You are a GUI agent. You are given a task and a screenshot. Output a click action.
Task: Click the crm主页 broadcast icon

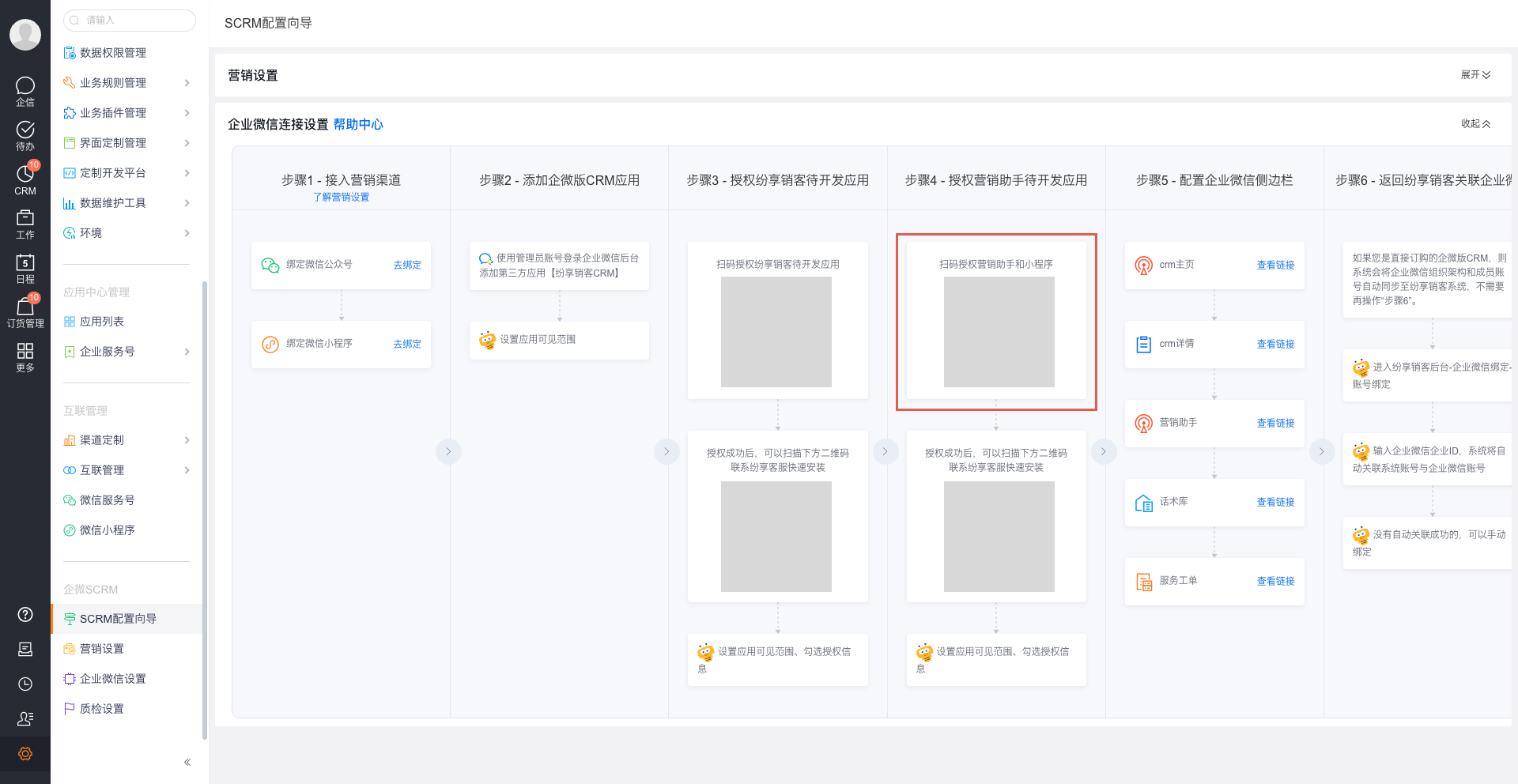(1143, 265)
